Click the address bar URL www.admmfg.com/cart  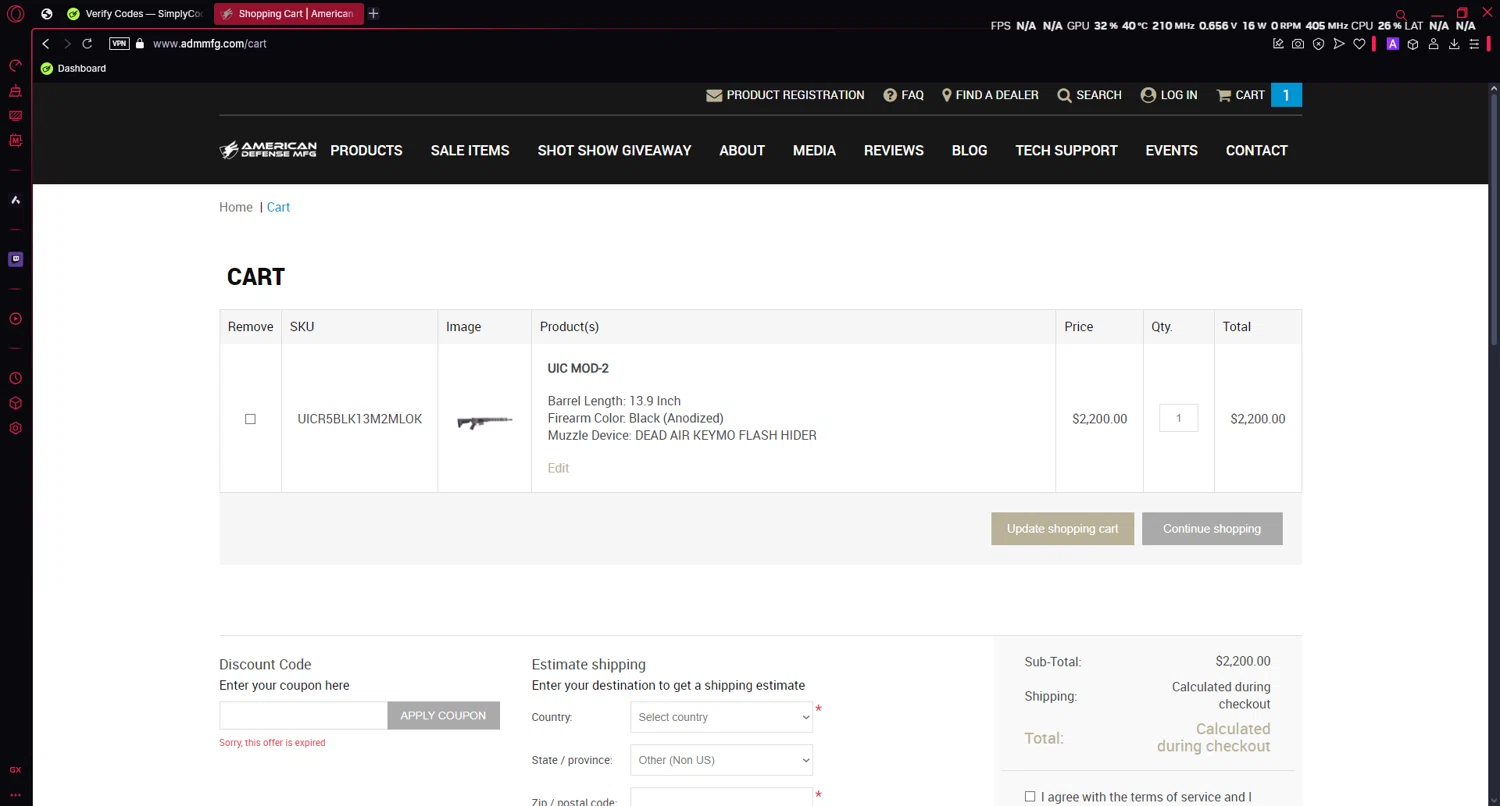(210, 44)
